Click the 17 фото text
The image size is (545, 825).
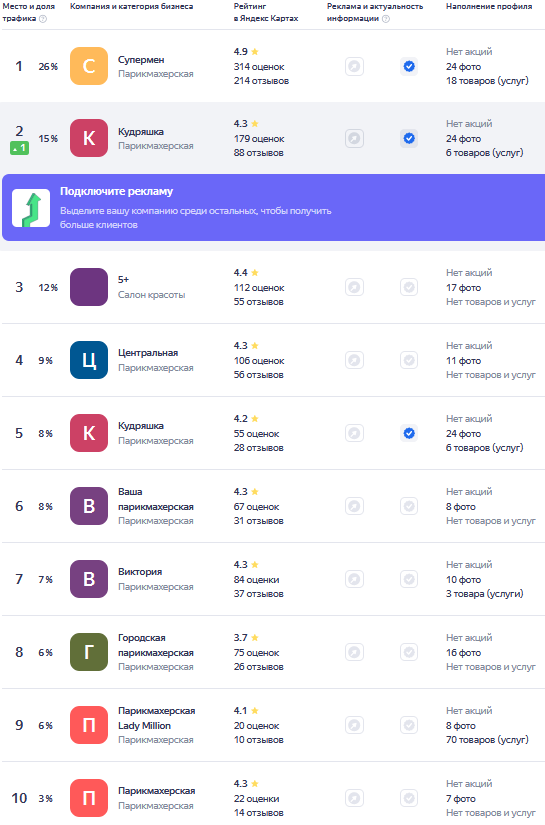tap(463, 288)
